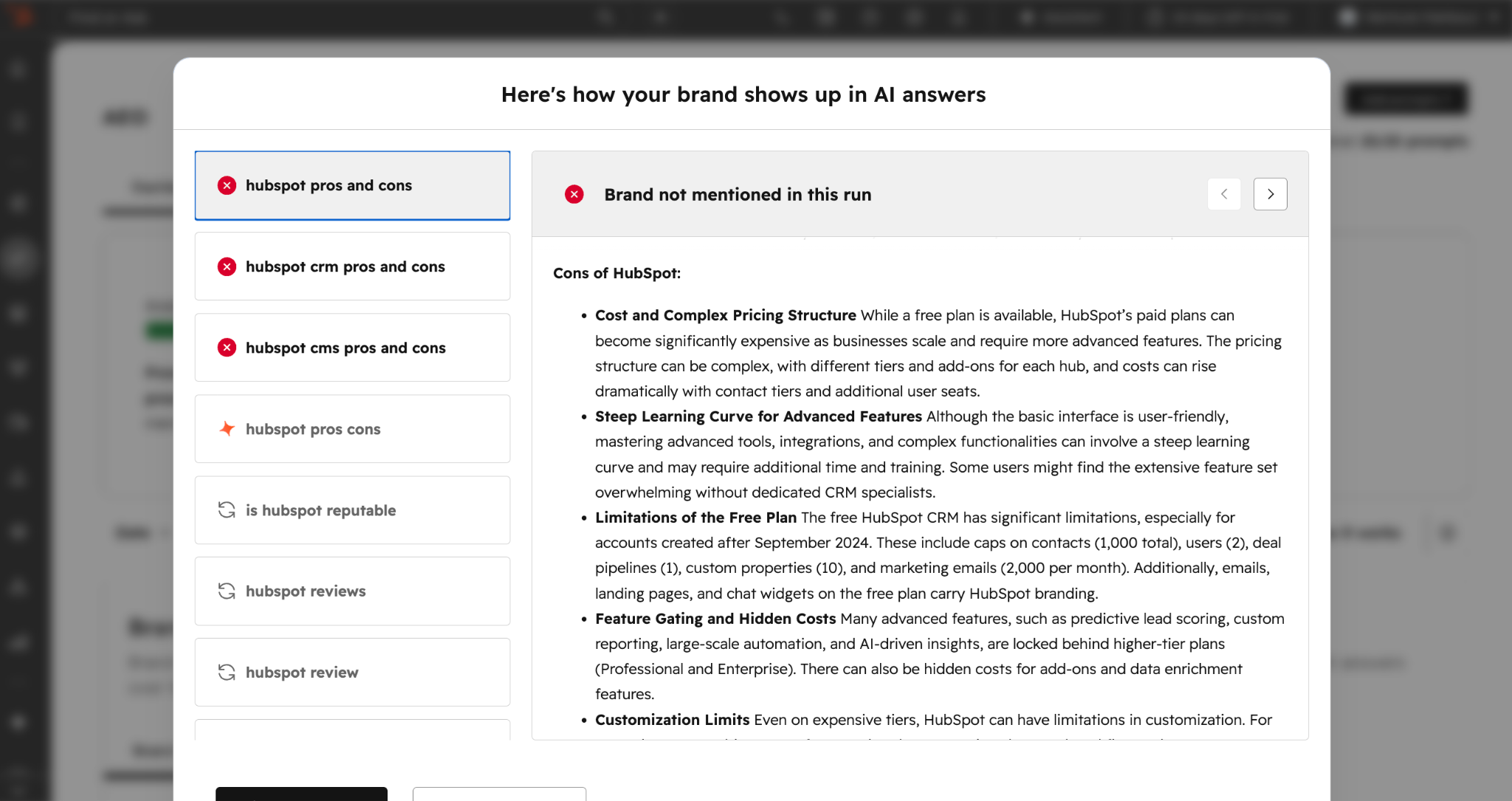Select the 'hubspot cms pros and cons' prompt
The height and width of the screenshot is (801, 1512).
[352, 348]
